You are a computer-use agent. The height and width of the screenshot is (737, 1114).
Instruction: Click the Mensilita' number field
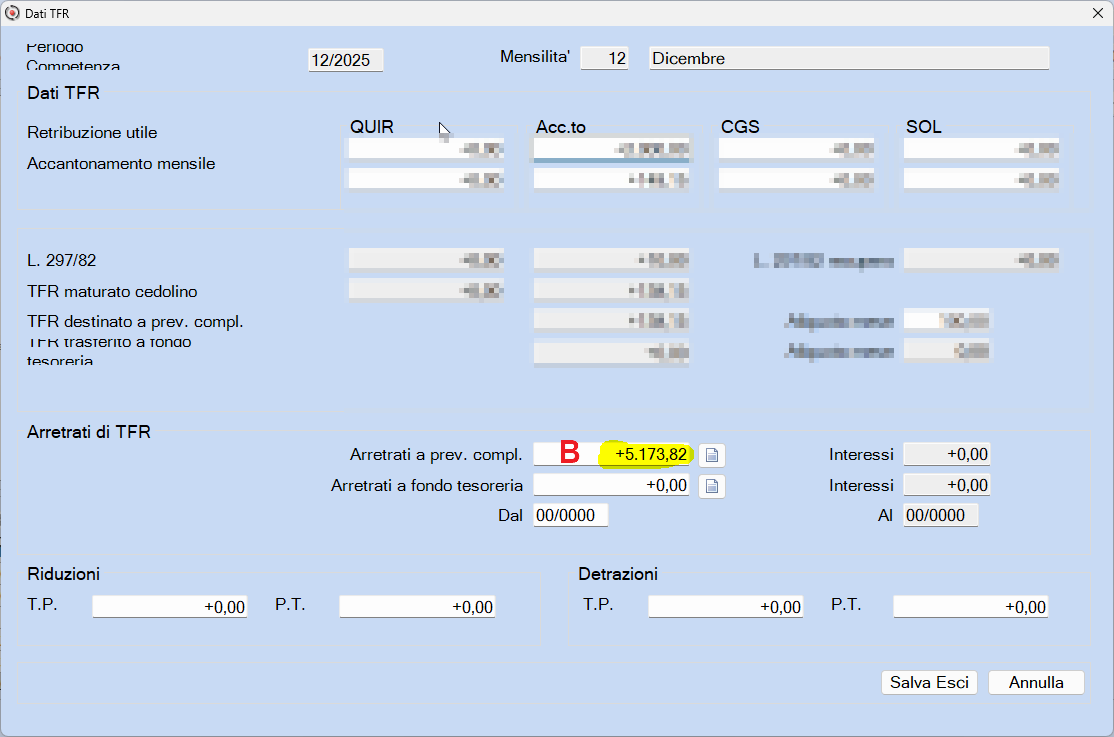(605, 58)
